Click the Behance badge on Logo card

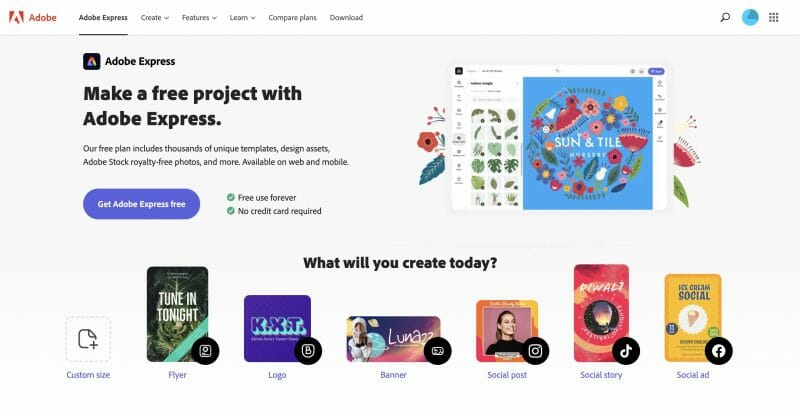[x=308, y=351]
